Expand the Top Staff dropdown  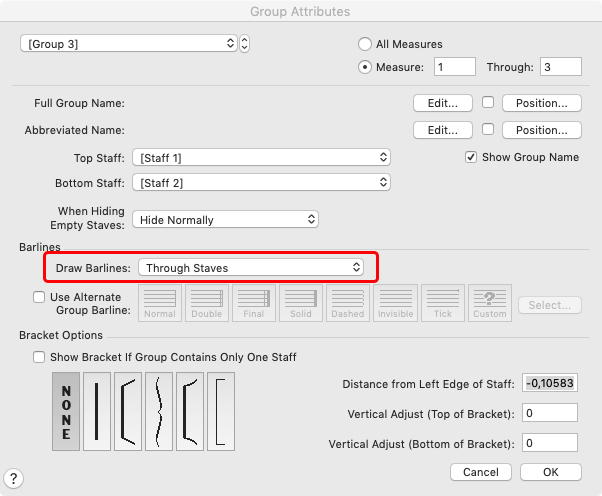(x=261, y=157)
